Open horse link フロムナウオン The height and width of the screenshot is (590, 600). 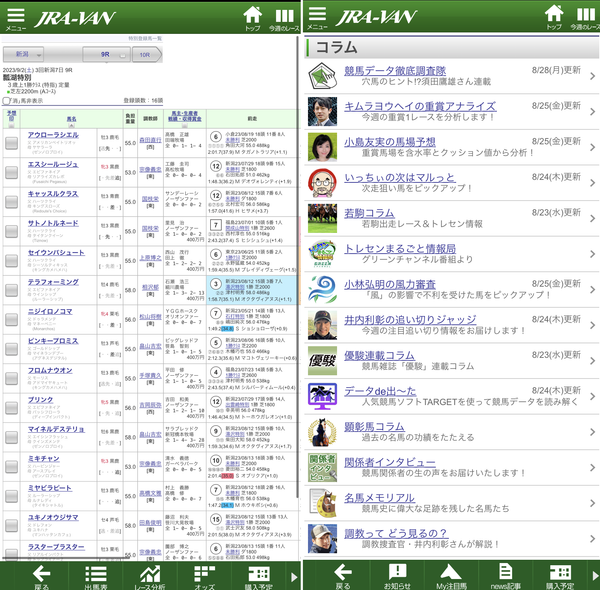pyautogui.click(x=50, y=370)
